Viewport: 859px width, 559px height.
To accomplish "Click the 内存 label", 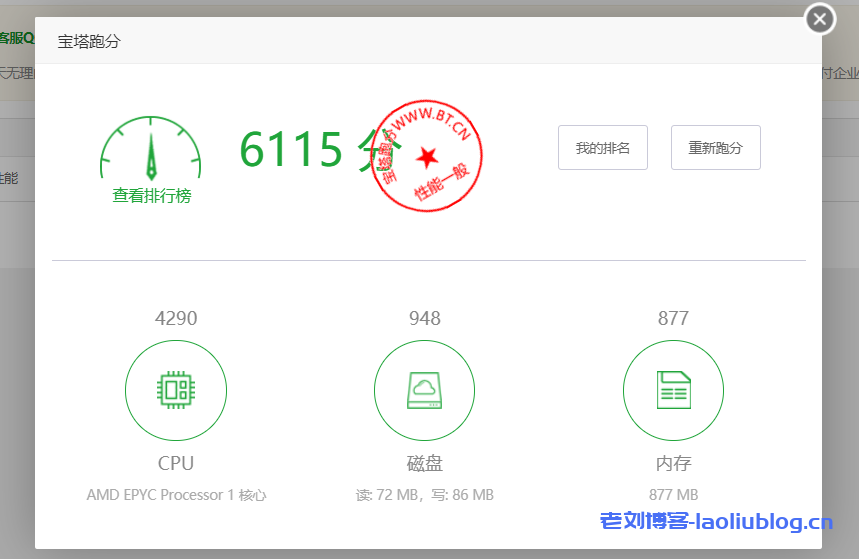I will click(673, 463).
